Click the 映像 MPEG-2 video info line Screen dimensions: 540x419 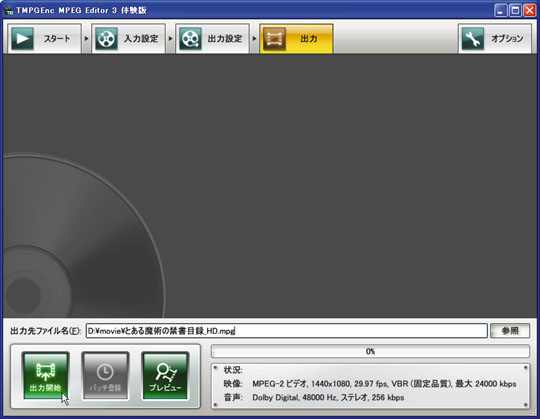point(370,384)
